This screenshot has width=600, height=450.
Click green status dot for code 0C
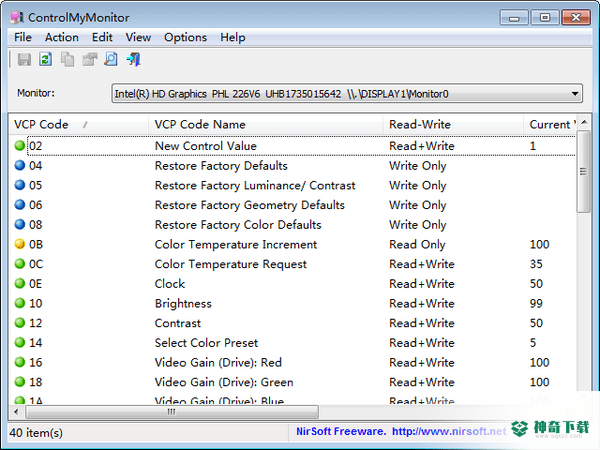(x=20, y=264)
